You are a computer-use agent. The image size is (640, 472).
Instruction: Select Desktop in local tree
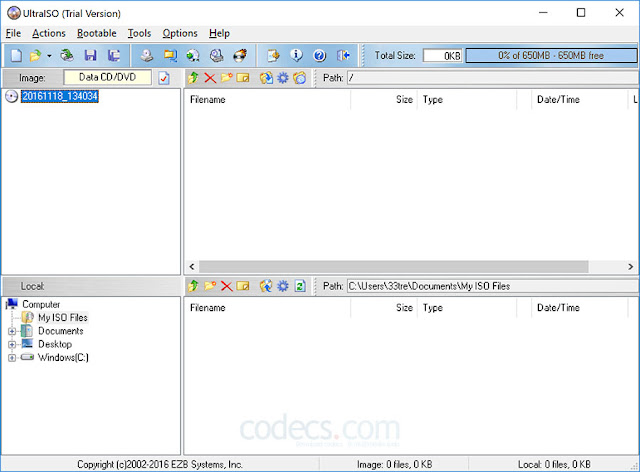pos(55,344)
